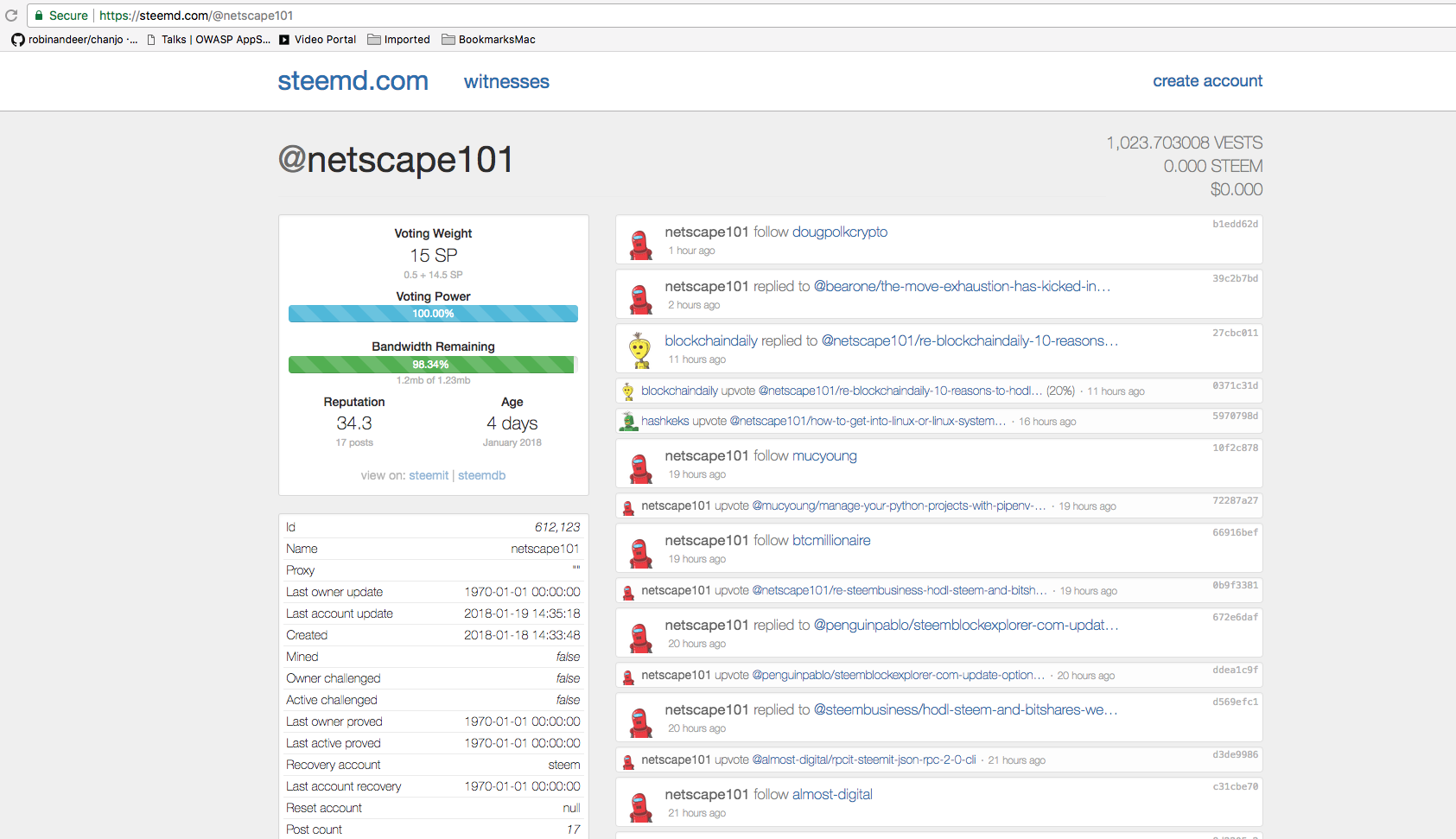Screen dimensions: 1456x839
Task: Open transaction hash 0371c31d
Action: [1235, 385]
